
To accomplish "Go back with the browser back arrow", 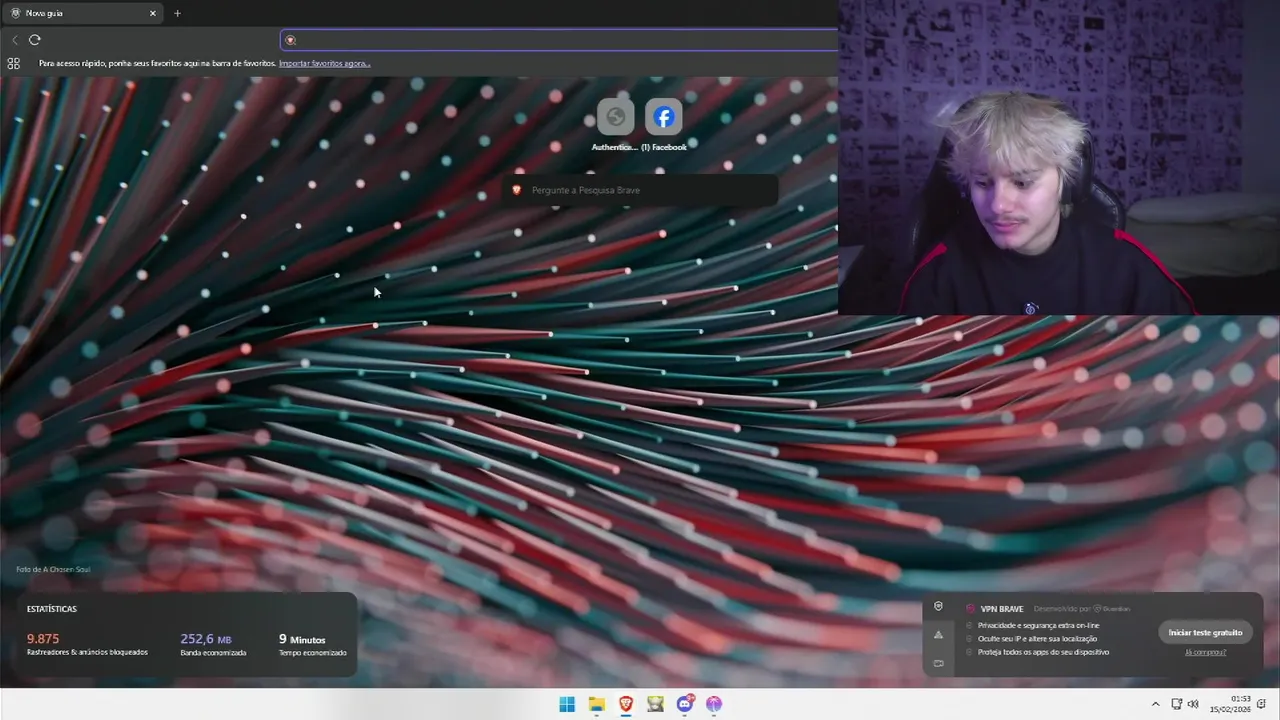I will point(15,40).
